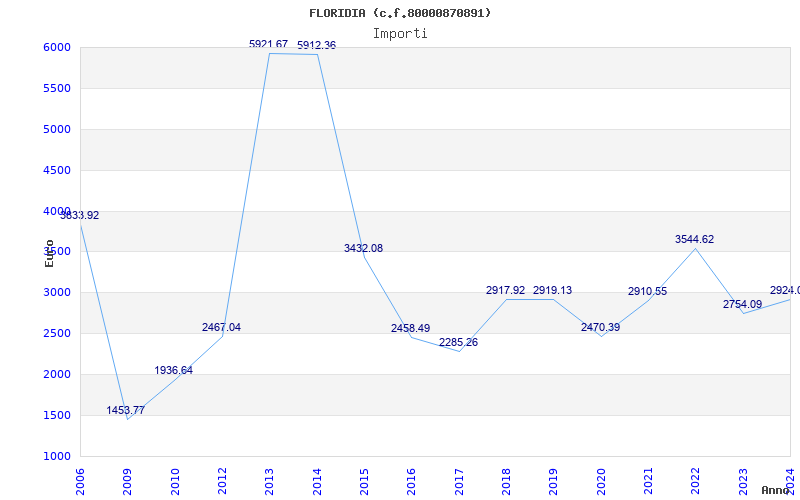Click the x-axis year 2014
The width and height of the screenshot is (800, 500).
pos(317,482)
